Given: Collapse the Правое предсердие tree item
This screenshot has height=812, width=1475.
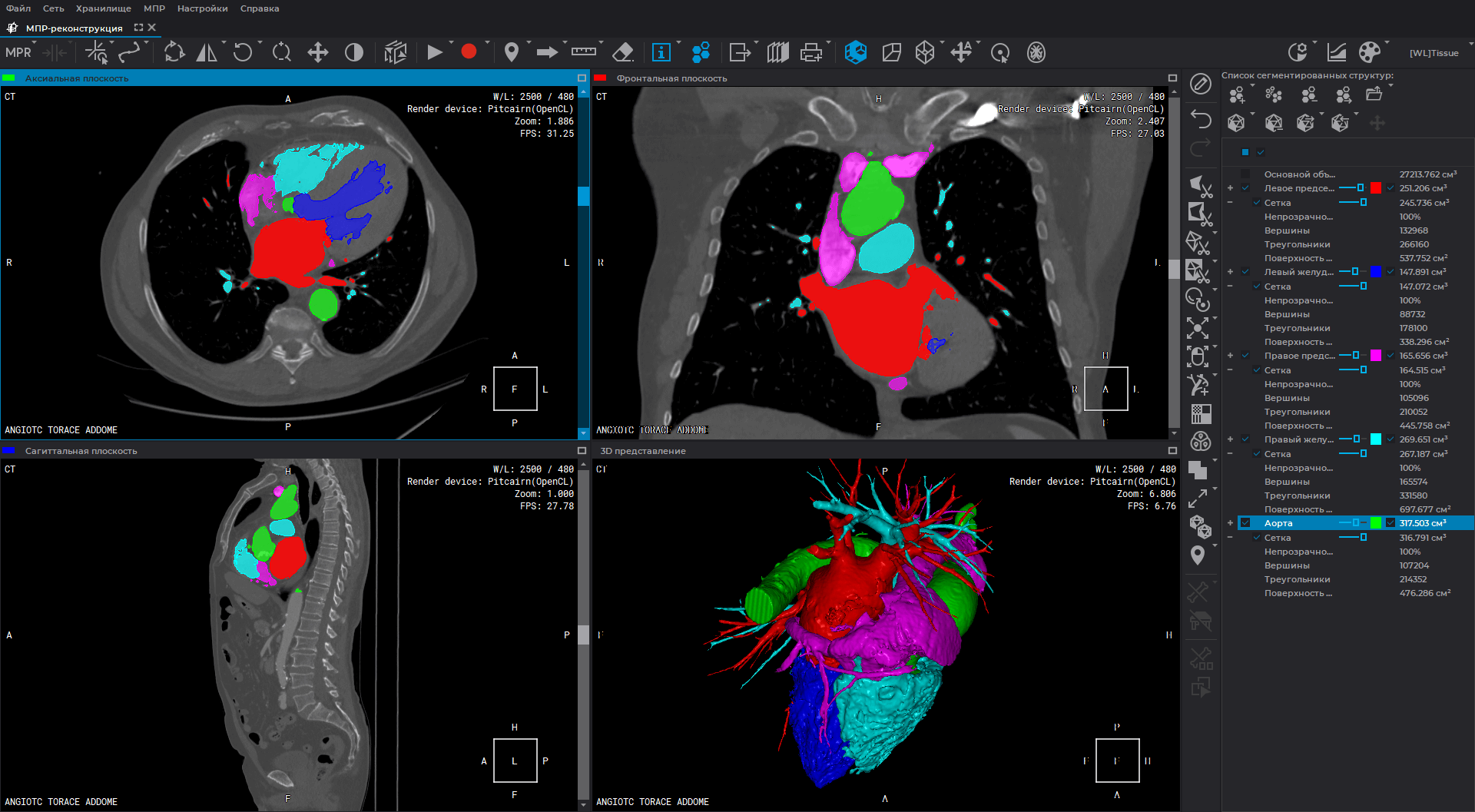Looking at the screenshot, I should tap(1230, 356).
